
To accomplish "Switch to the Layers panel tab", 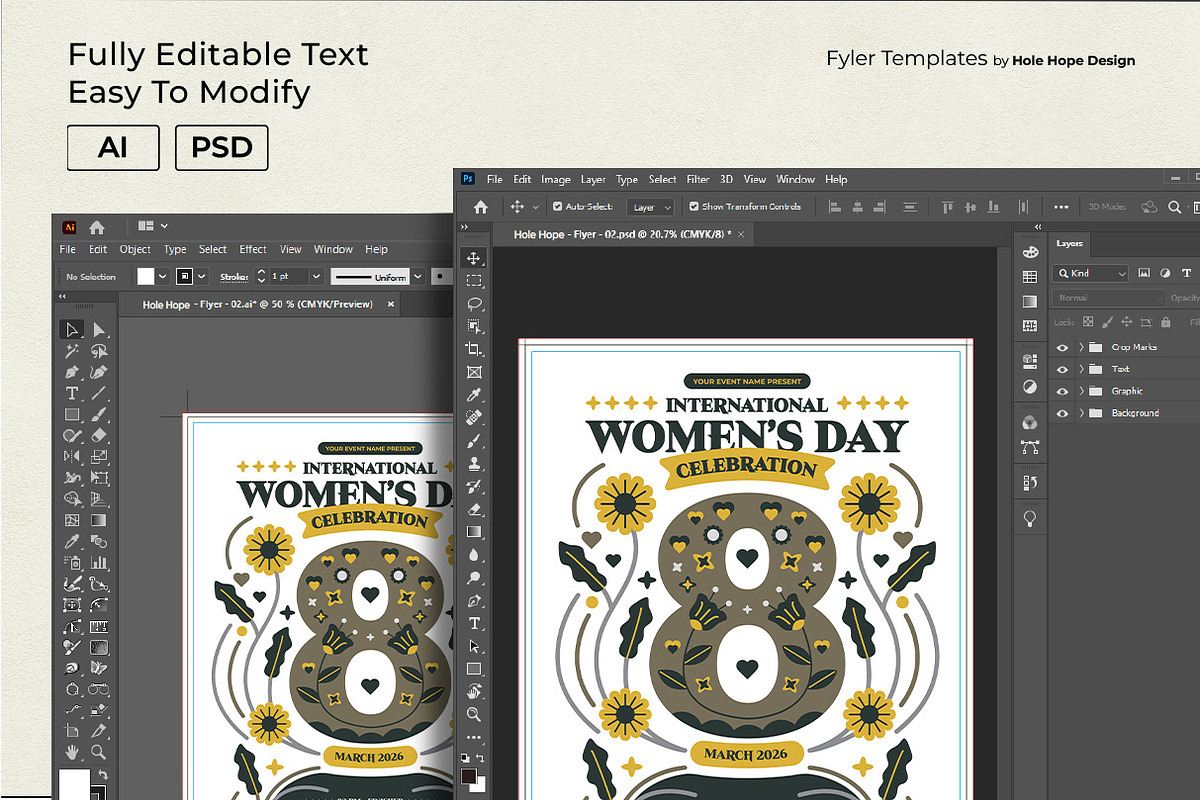I will (1070, 243).
